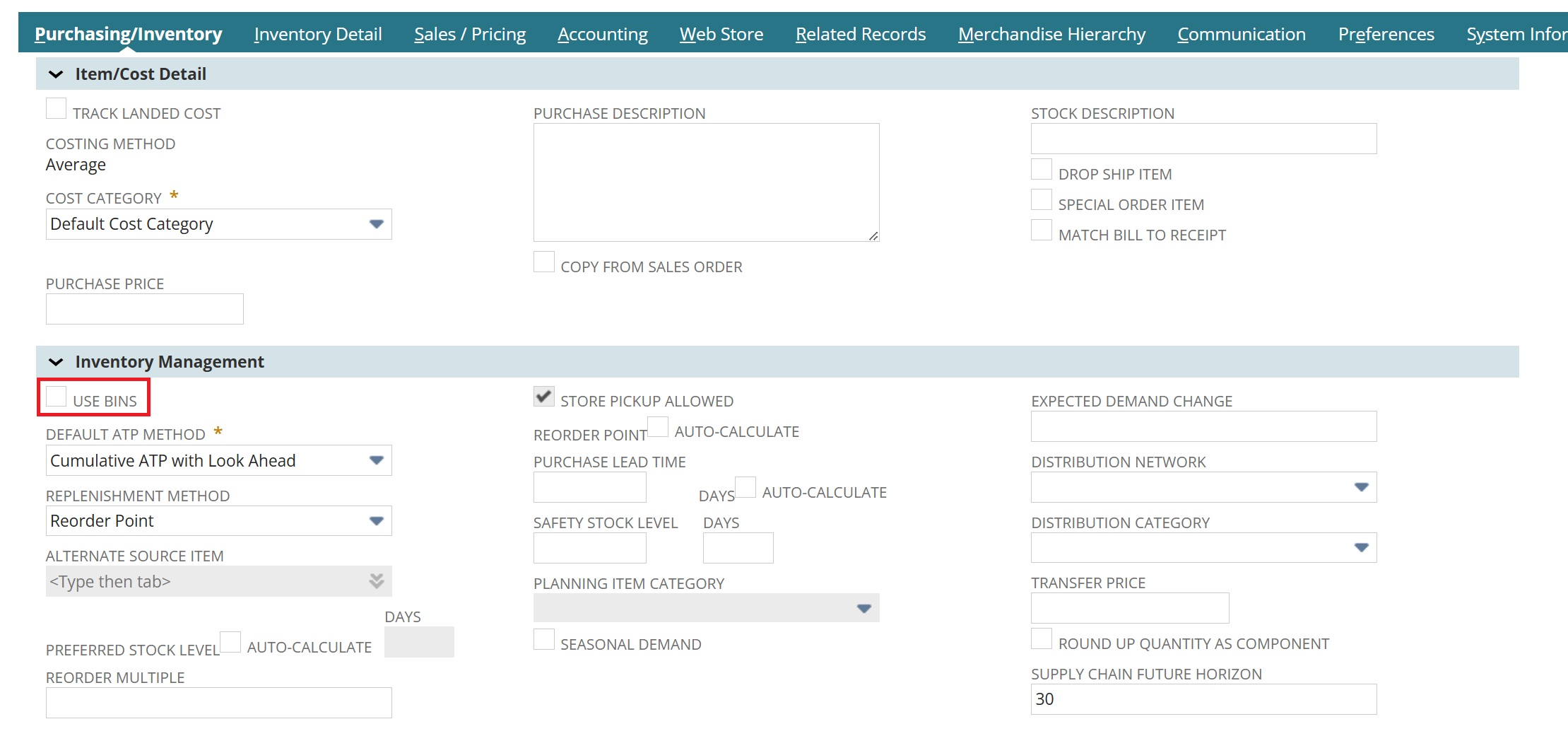Click the Supply Chain Future Horizon field

point(1203,699)
